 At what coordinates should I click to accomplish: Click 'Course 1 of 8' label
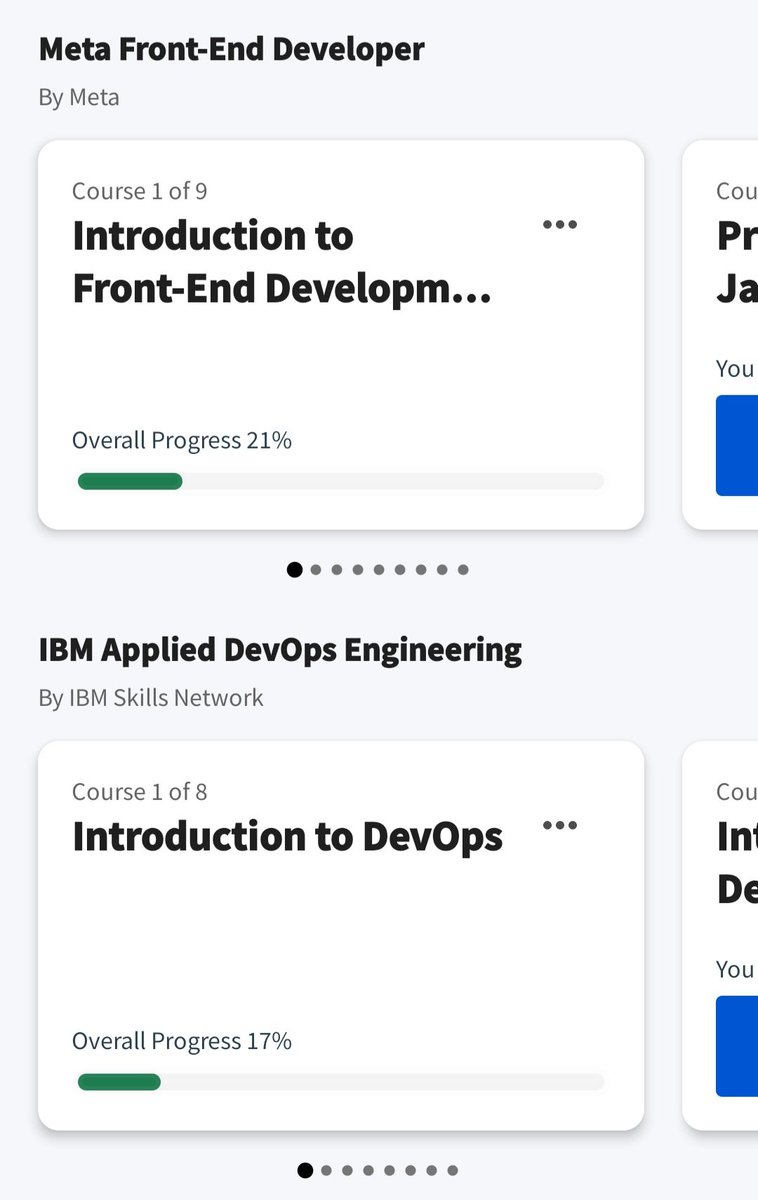(x=140, y=792)
